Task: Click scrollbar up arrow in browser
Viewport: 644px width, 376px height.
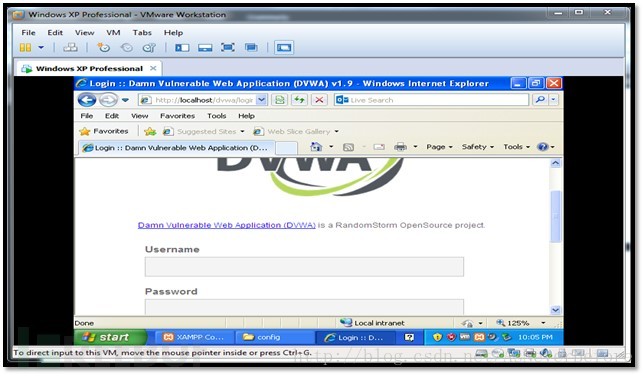Action: click(555, 163)
